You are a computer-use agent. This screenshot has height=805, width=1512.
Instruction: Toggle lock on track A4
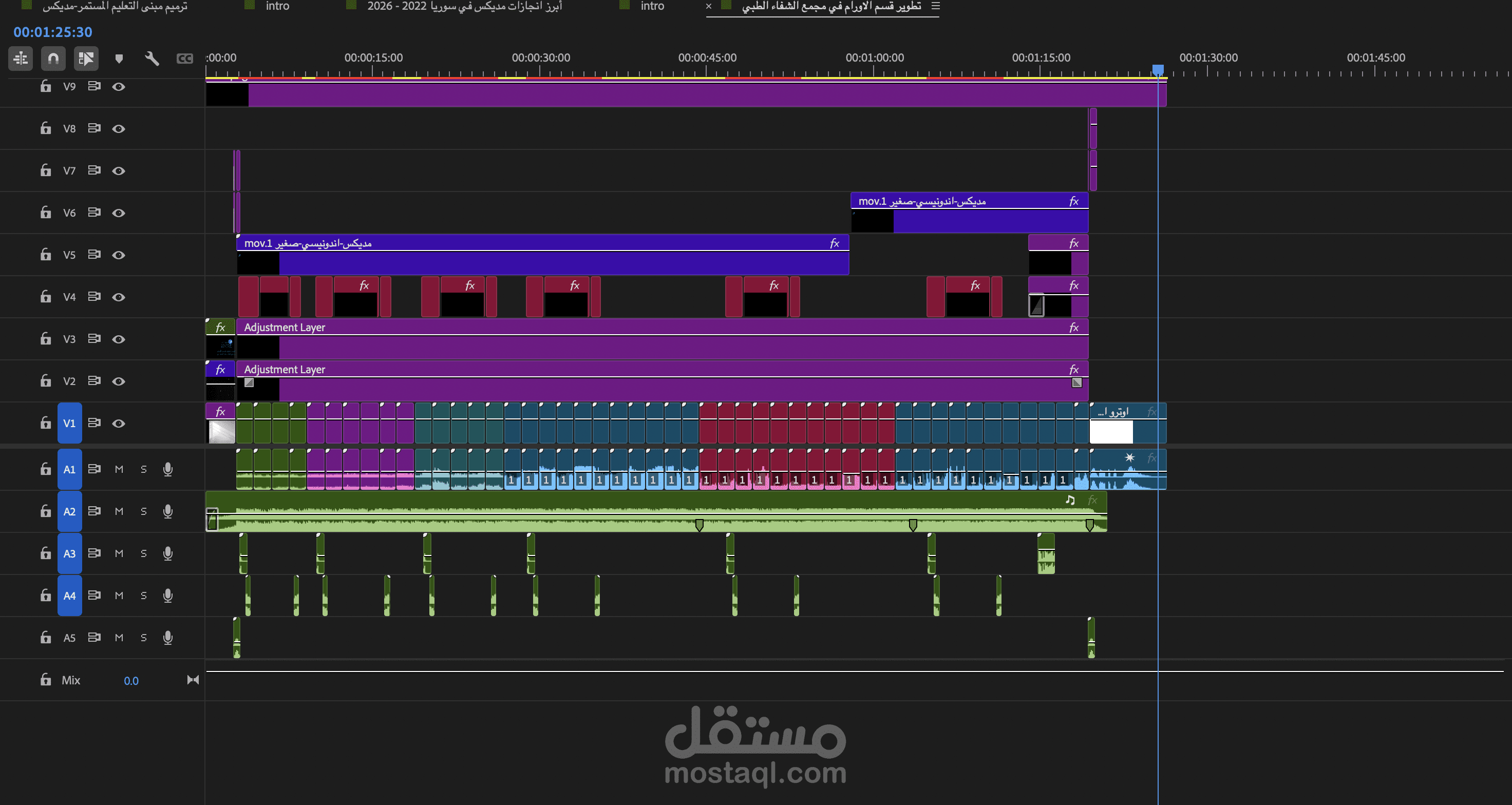click(46, 596)
